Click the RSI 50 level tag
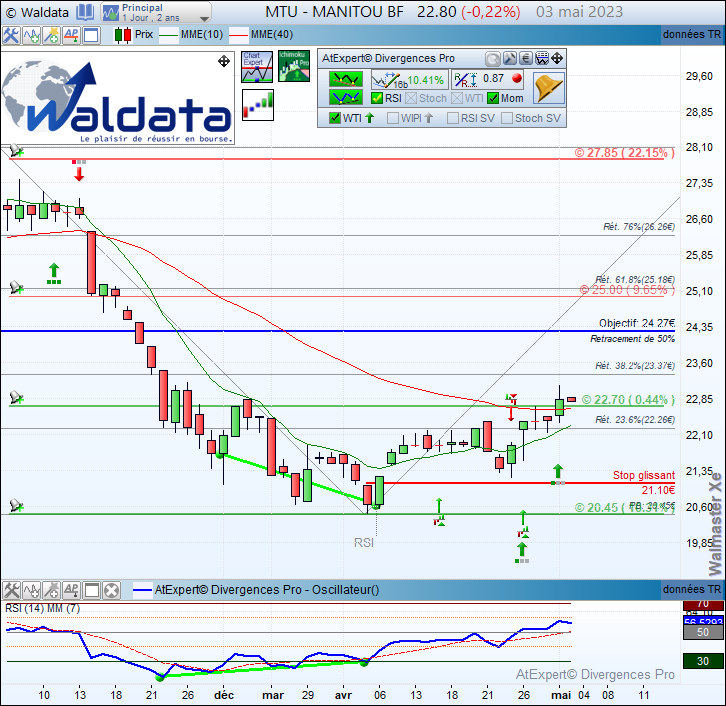This screenshot has width=726, height=706. pyautogui.click(x=703, y=632)
